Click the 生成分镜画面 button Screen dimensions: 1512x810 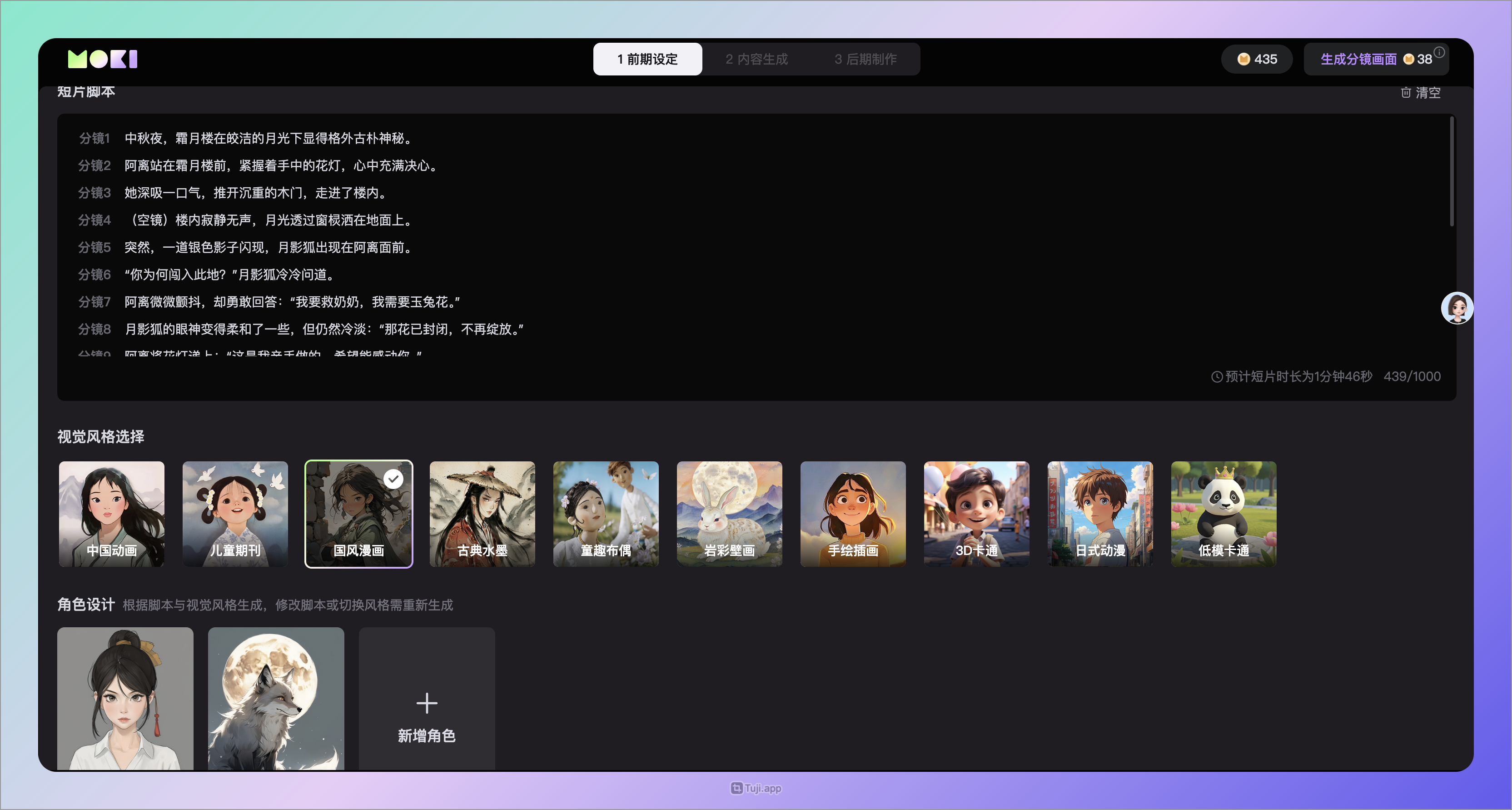pos(1376,59)
